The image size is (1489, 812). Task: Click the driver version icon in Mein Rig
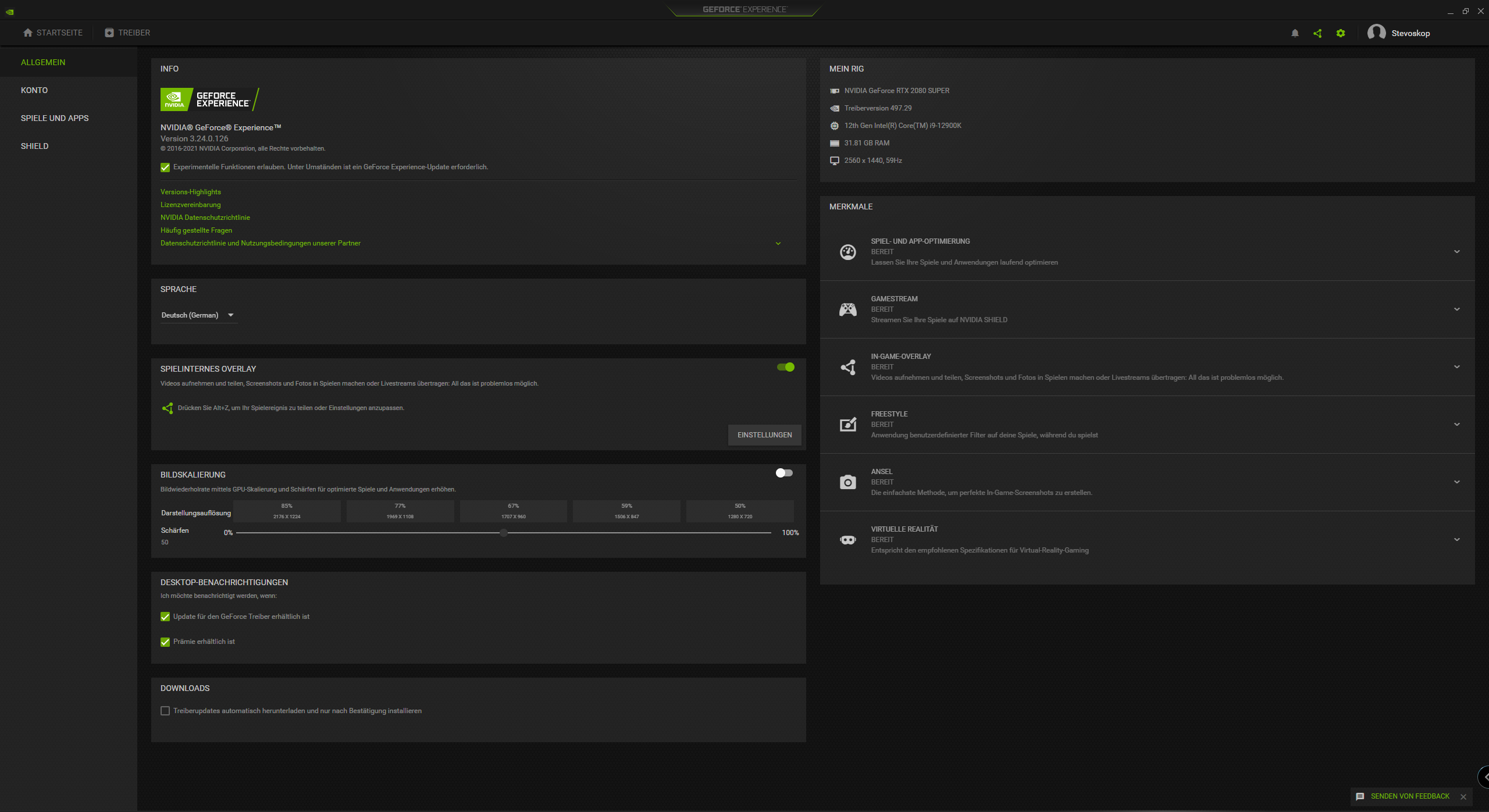[x=835, y=108]
